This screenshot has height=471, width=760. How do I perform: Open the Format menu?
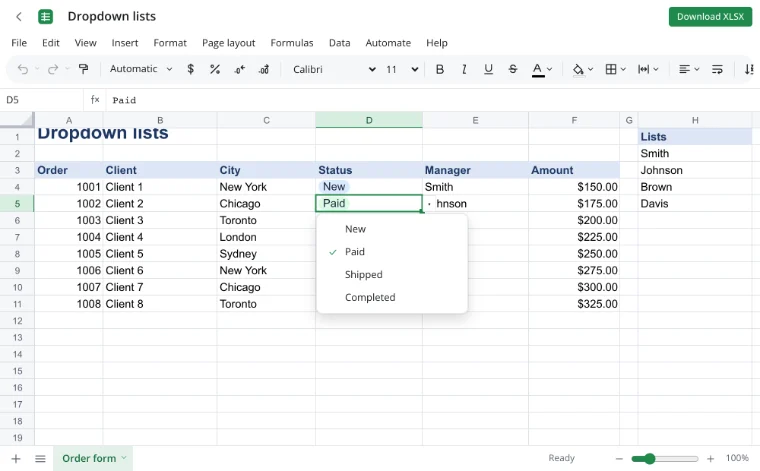click(x=170, y=43)
